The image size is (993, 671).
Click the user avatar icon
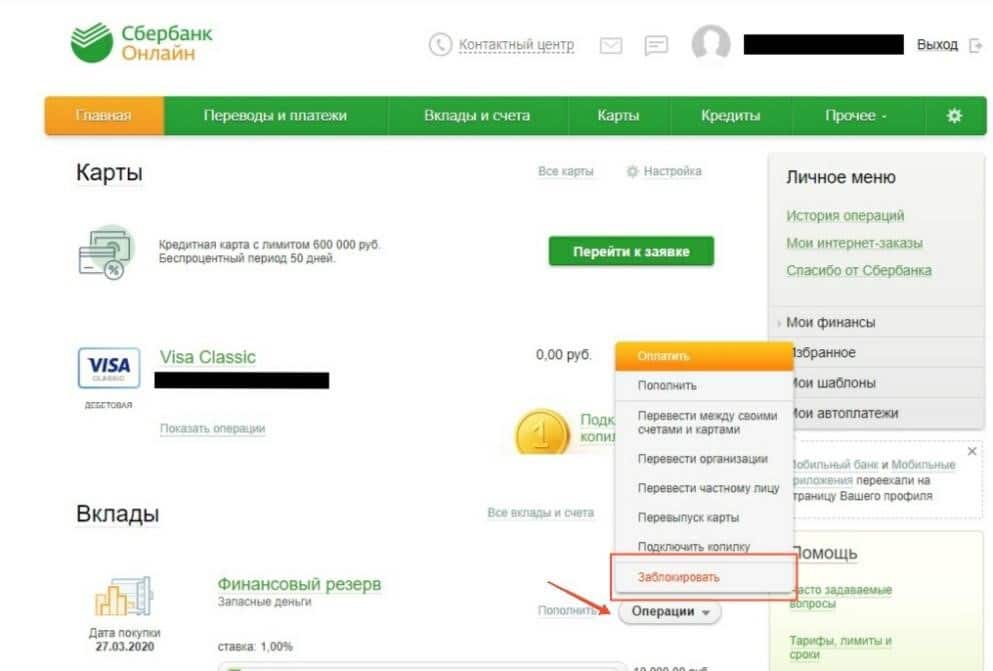tap(711, 43)
